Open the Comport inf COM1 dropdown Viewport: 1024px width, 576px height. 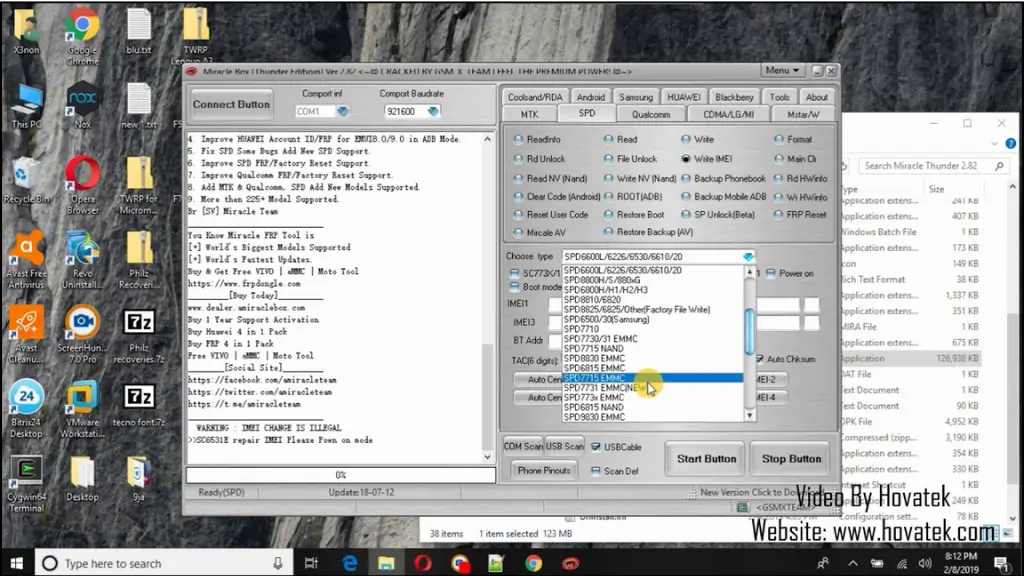[x=342, y=112]
